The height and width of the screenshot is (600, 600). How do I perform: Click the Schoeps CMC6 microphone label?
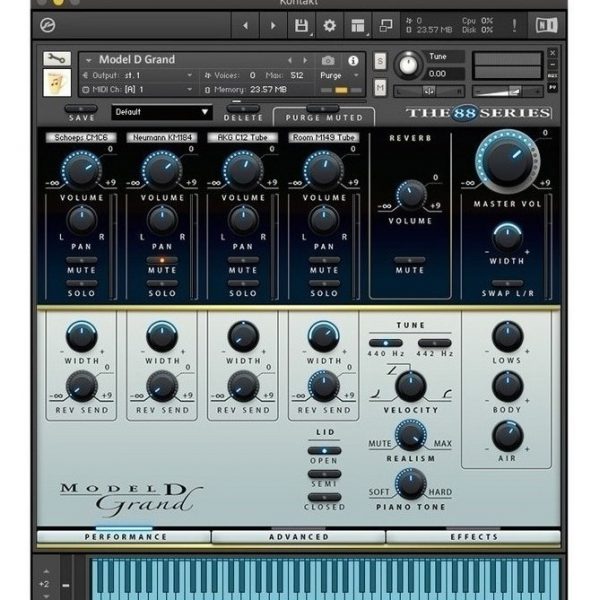pyautogui.click(x=81, y=137)
